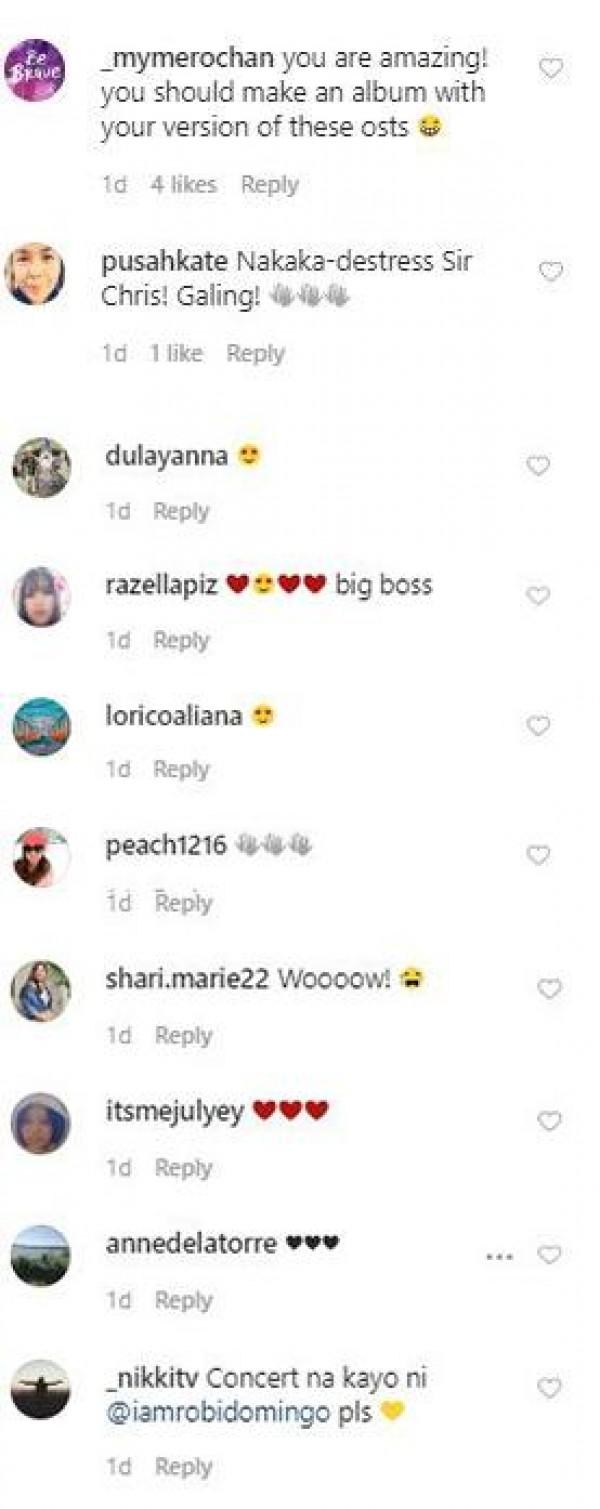600x1509 pixels.
Task: Open the 1 like count under pusahkate
Action: (x=176, y=353)
